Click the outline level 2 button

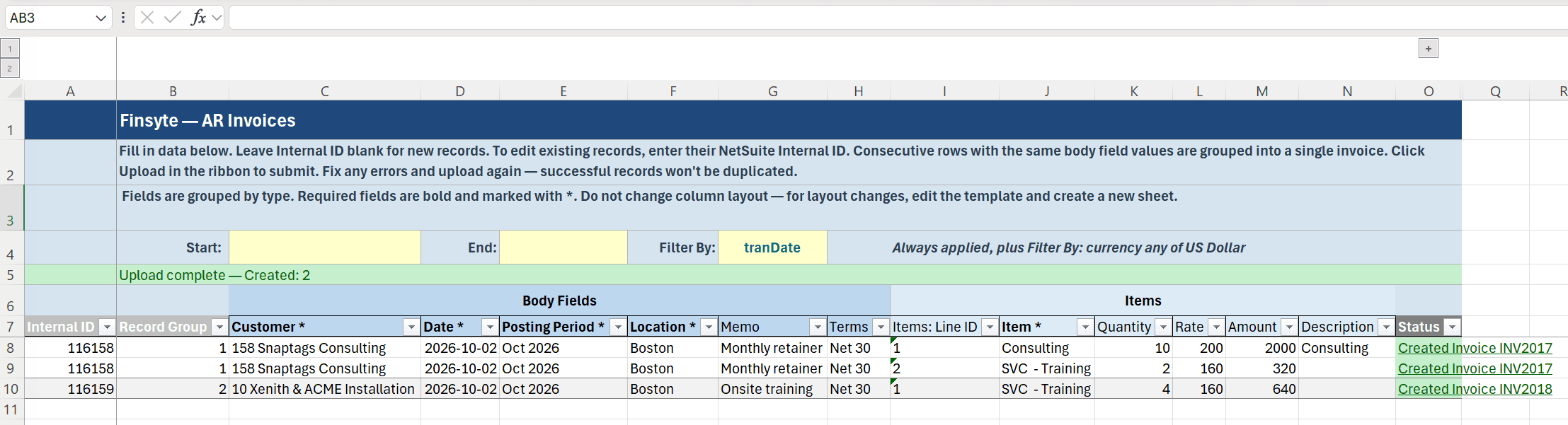point(10,69)
